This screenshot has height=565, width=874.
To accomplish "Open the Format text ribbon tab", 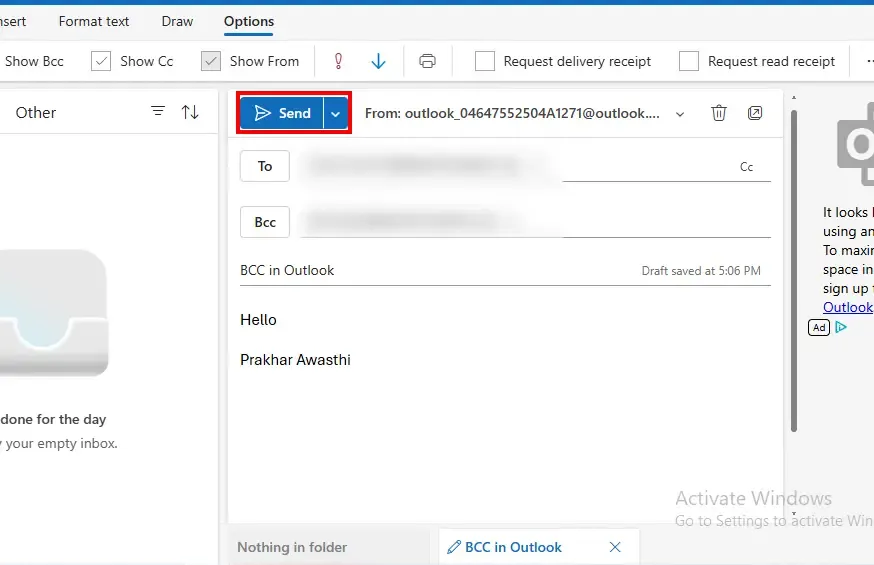I will 94,21.
